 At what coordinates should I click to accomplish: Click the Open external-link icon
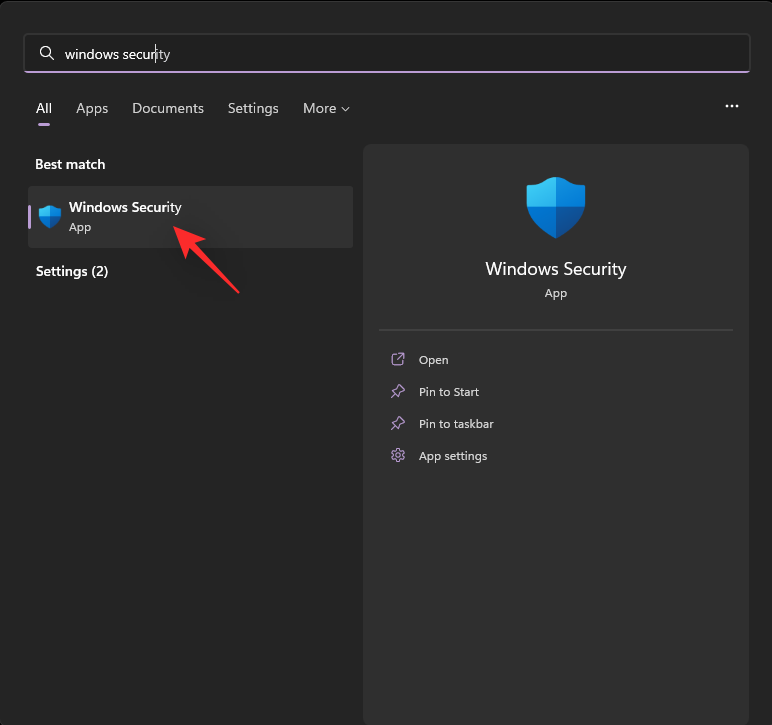398,359
